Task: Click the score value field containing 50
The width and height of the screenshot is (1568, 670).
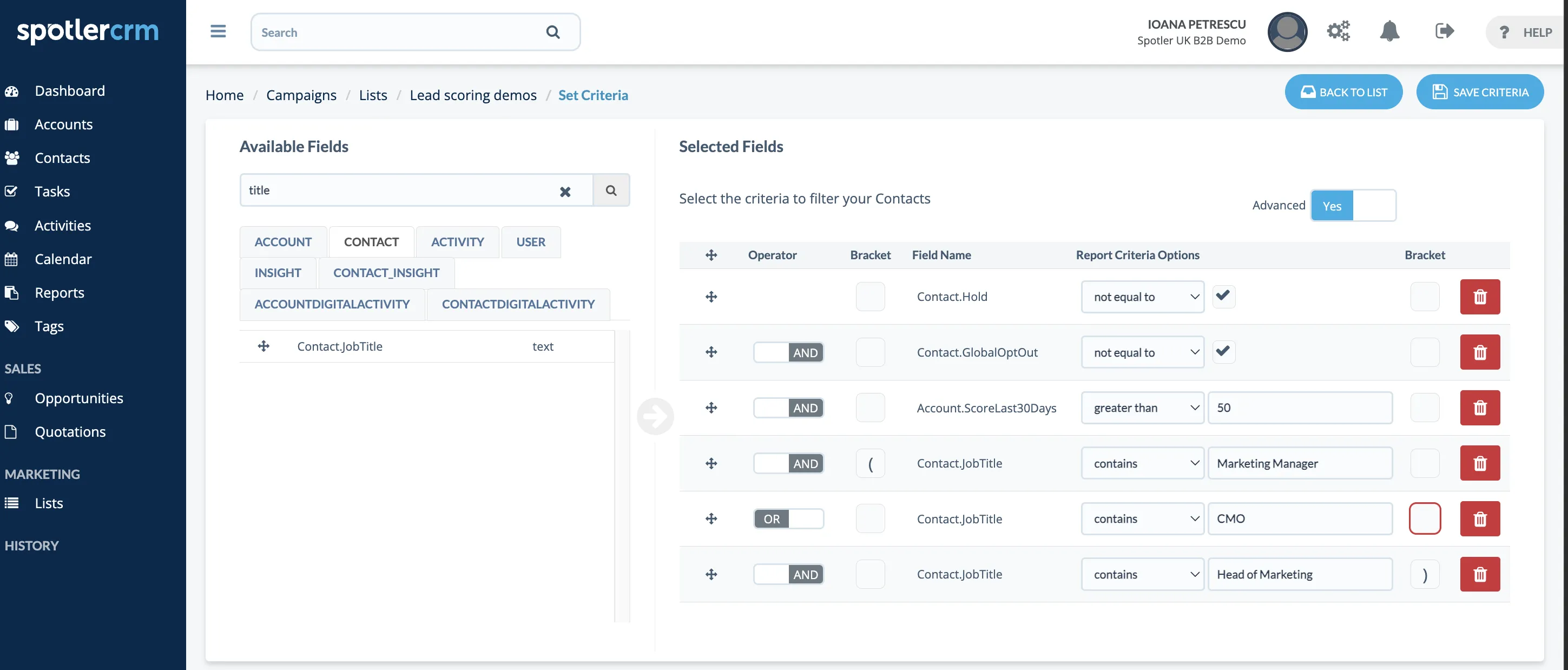Action: click(x=1300, y=408)
